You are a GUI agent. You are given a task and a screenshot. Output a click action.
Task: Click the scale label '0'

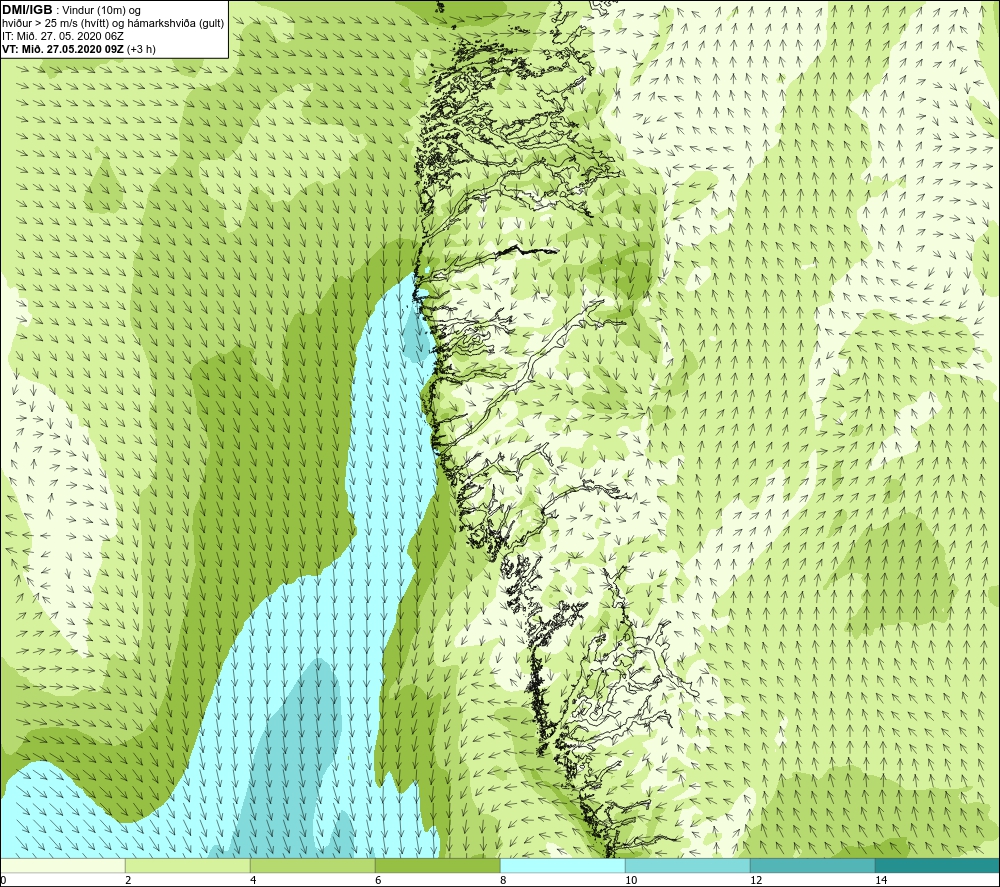click(3, 880)
